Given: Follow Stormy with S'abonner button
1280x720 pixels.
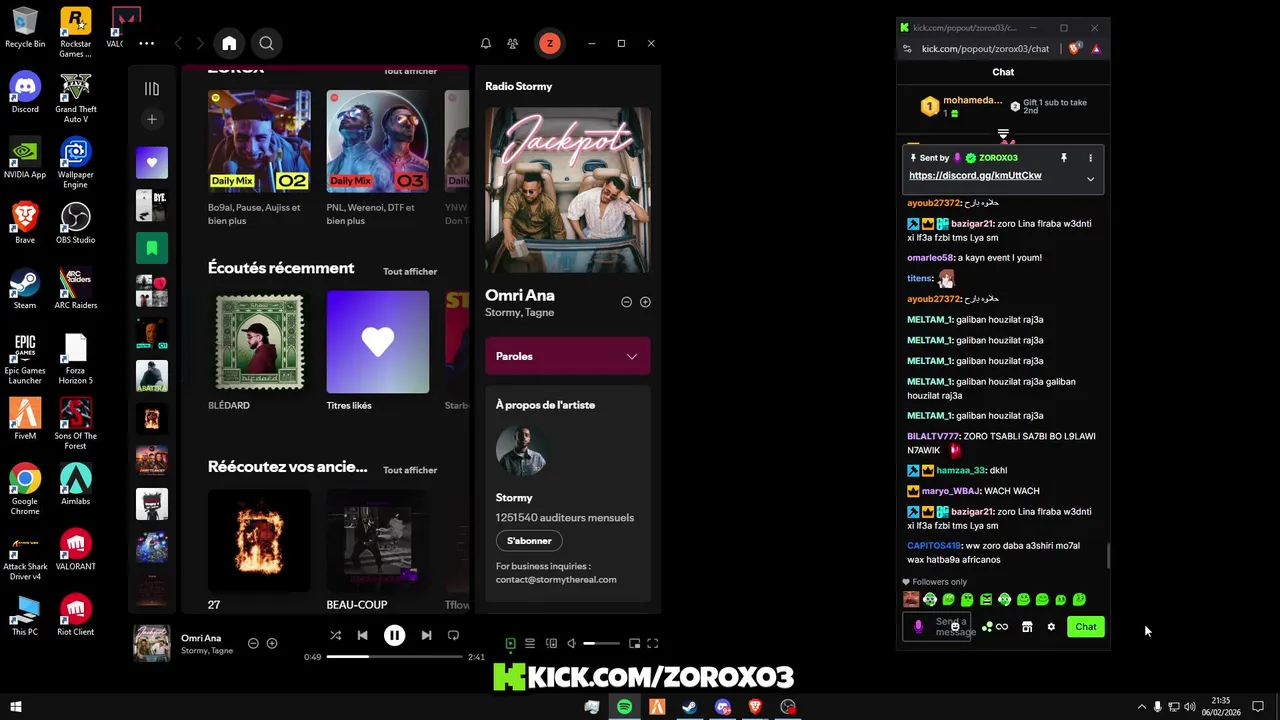Looking at the screenshot, I should tap(529, 541).
